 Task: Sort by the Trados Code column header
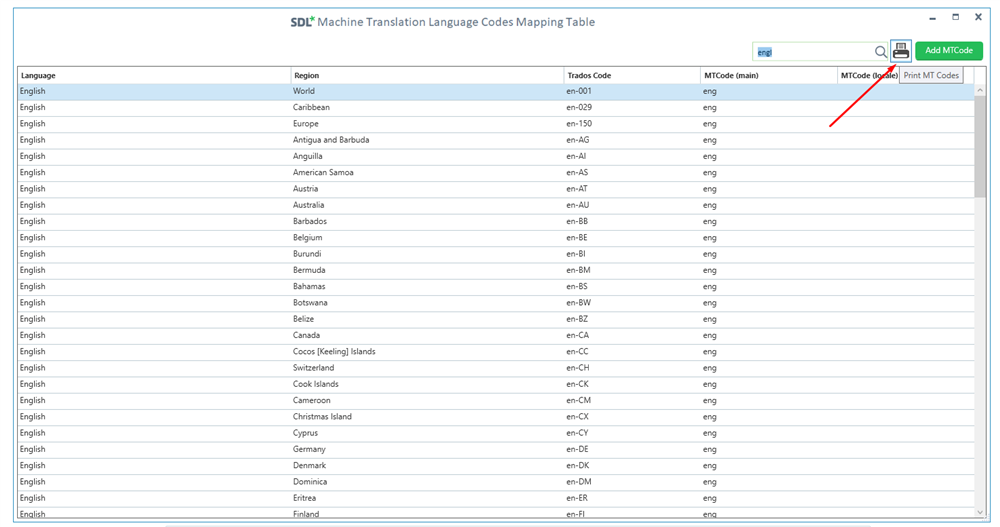pos(632,75)
